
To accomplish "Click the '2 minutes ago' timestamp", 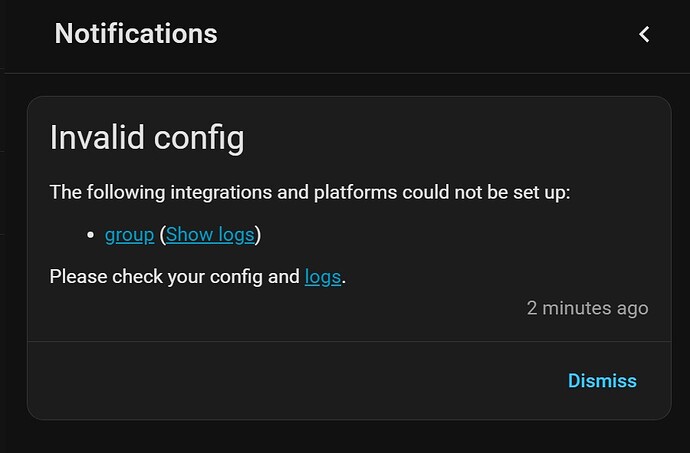I will pyautogui.click(x=587, y=308).
